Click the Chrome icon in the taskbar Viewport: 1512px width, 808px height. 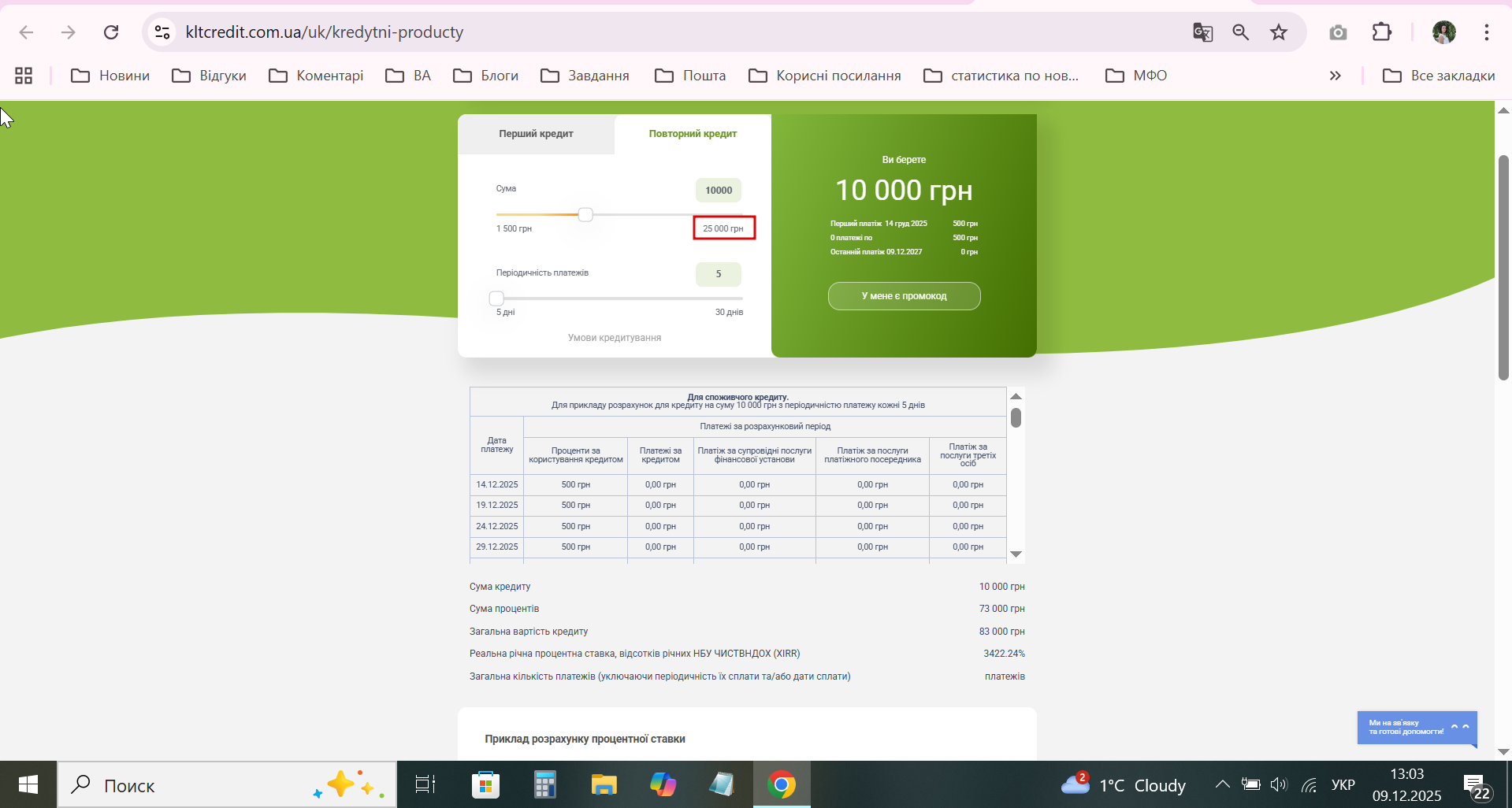click(x=782, y=784)
